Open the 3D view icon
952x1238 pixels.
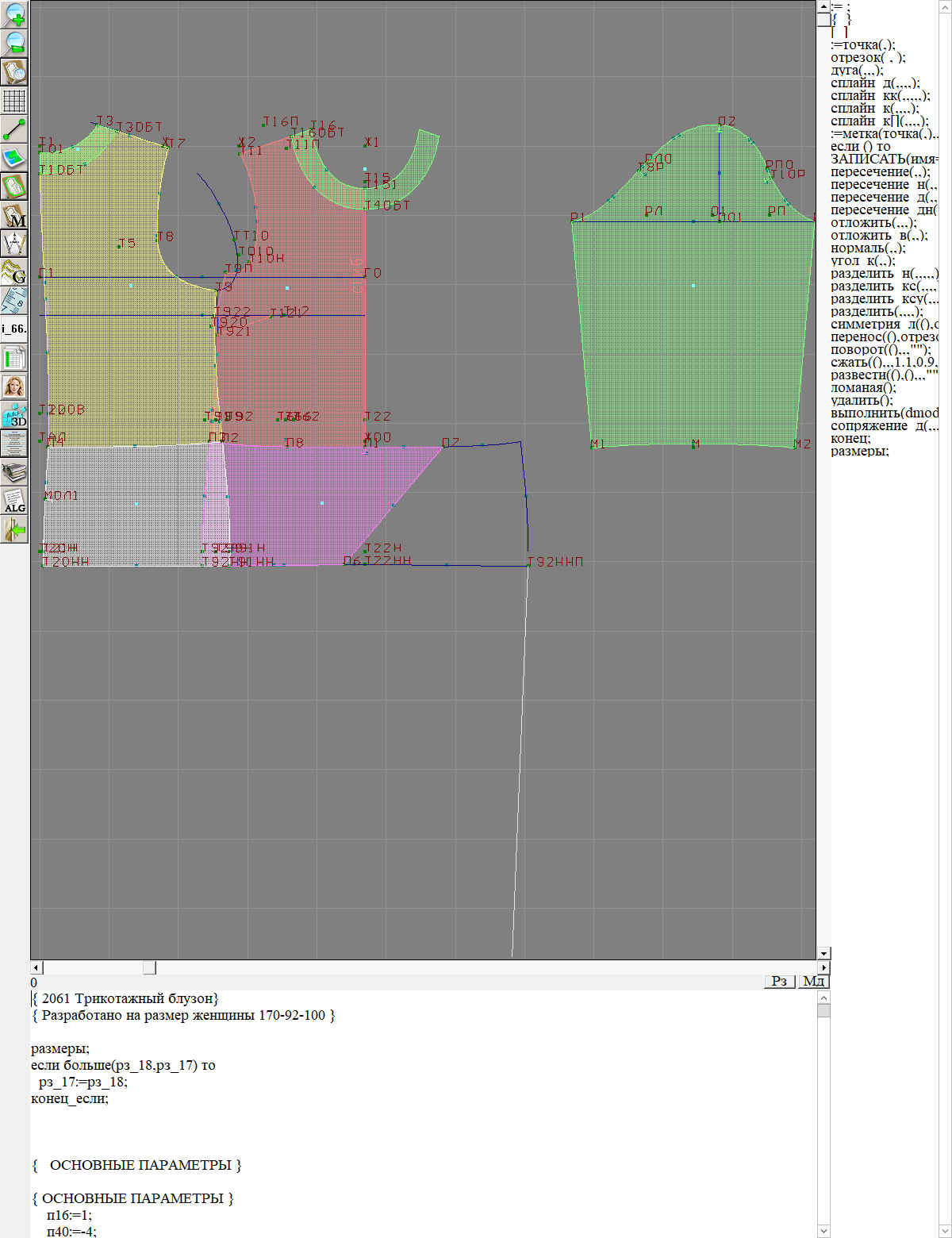[15, 415]
